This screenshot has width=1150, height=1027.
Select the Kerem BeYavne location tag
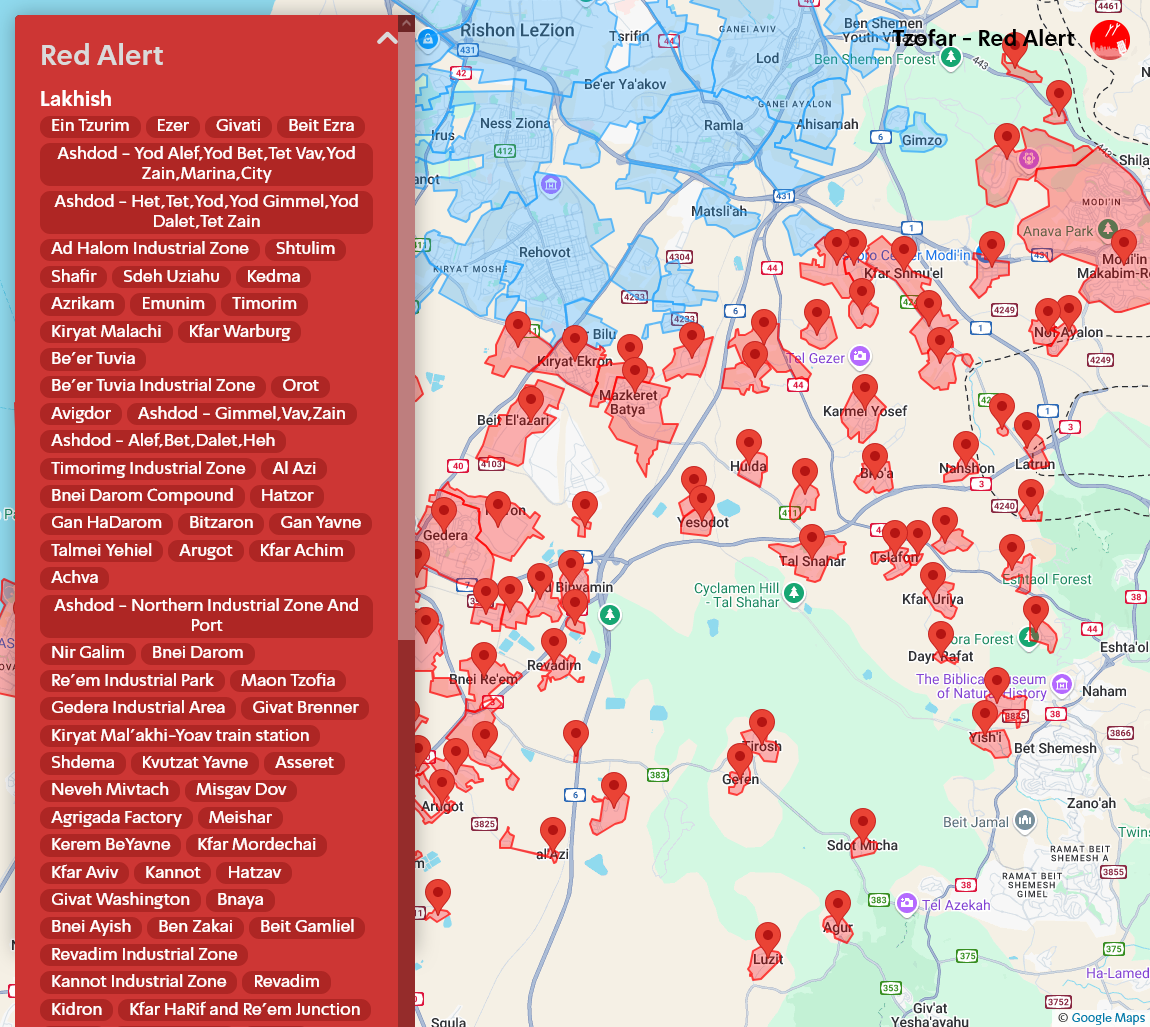[x=111, y=845]
